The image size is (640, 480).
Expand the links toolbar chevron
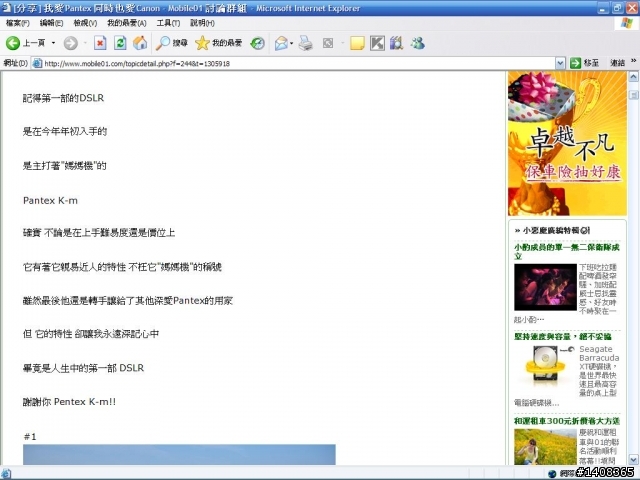pyautogui.click(x=633, y=61)
